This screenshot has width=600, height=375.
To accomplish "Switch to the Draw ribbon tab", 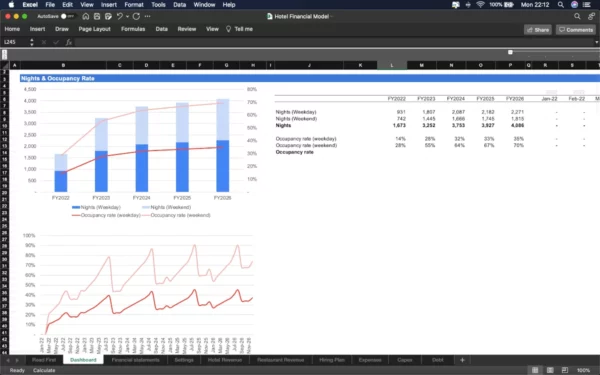I will (62, 29).
